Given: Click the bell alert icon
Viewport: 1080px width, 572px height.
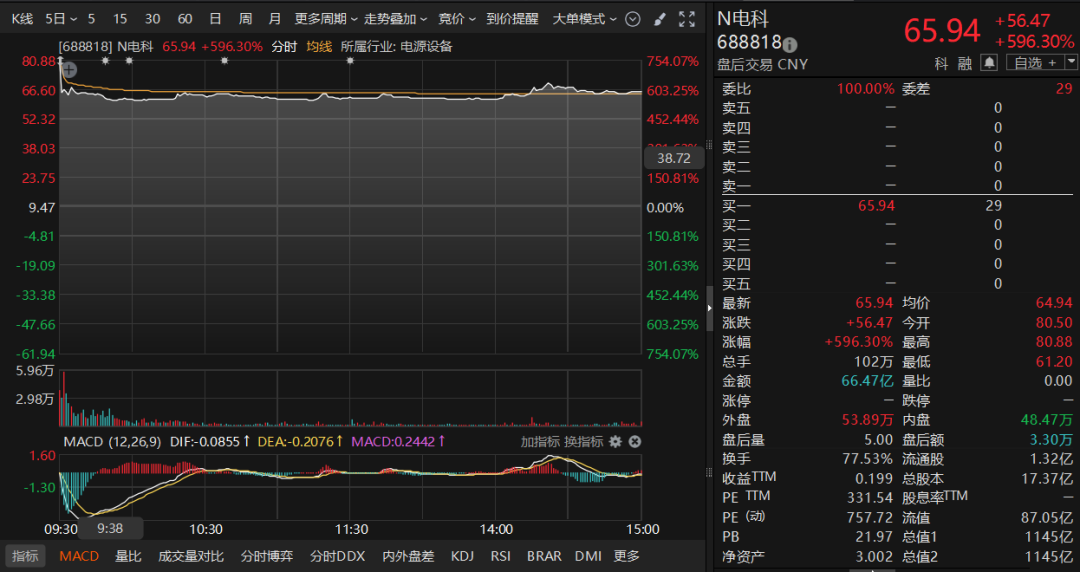Looking at the screenshot, I should (989, 63).
